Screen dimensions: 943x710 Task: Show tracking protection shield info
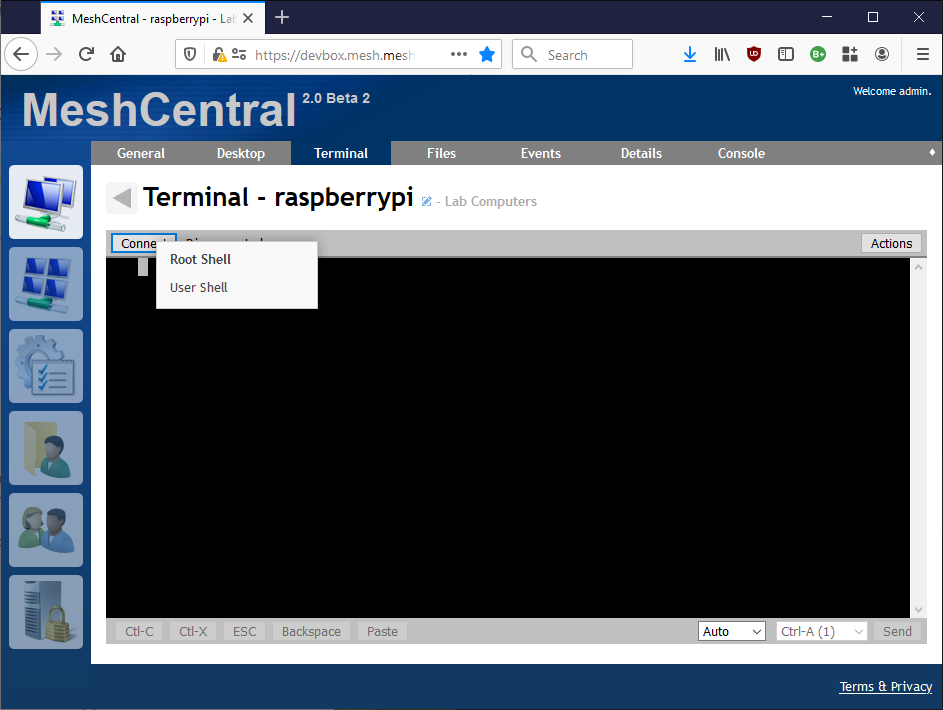click(190, 55)
